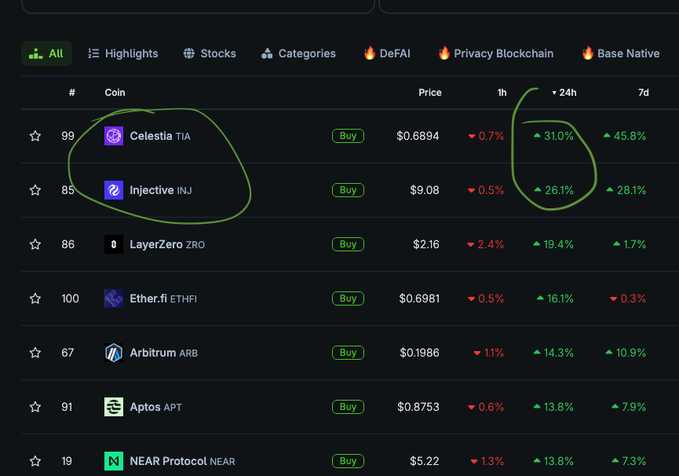Star the Ether.fi row

tap(35, 298)
